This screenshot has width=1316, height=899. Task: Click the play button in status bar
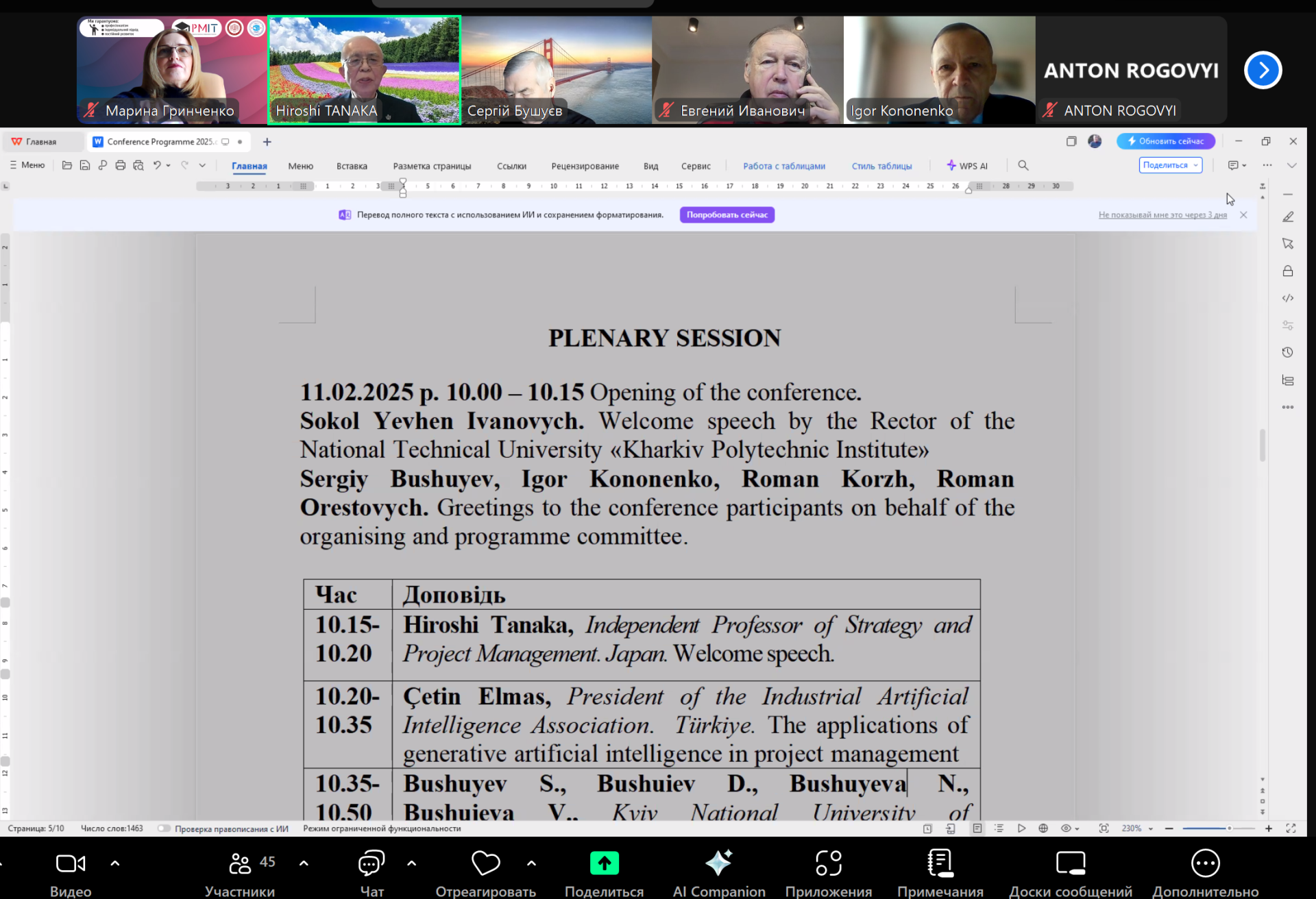(x=1021, y=828)
